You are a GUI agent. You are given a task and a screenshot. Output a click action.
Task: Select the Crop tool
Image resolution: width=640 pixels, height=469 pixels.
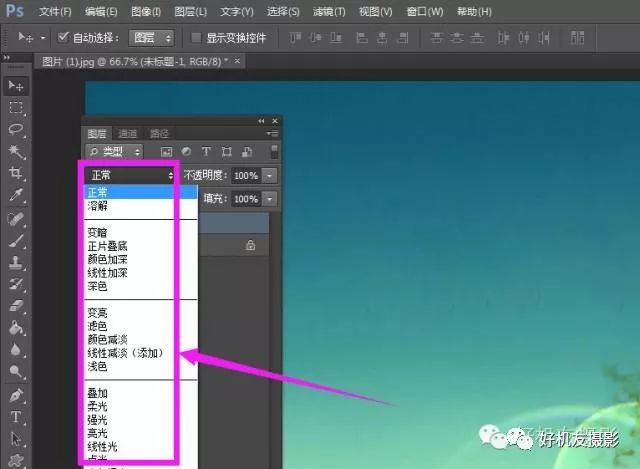pyautogui.click(x=16, y=173)
